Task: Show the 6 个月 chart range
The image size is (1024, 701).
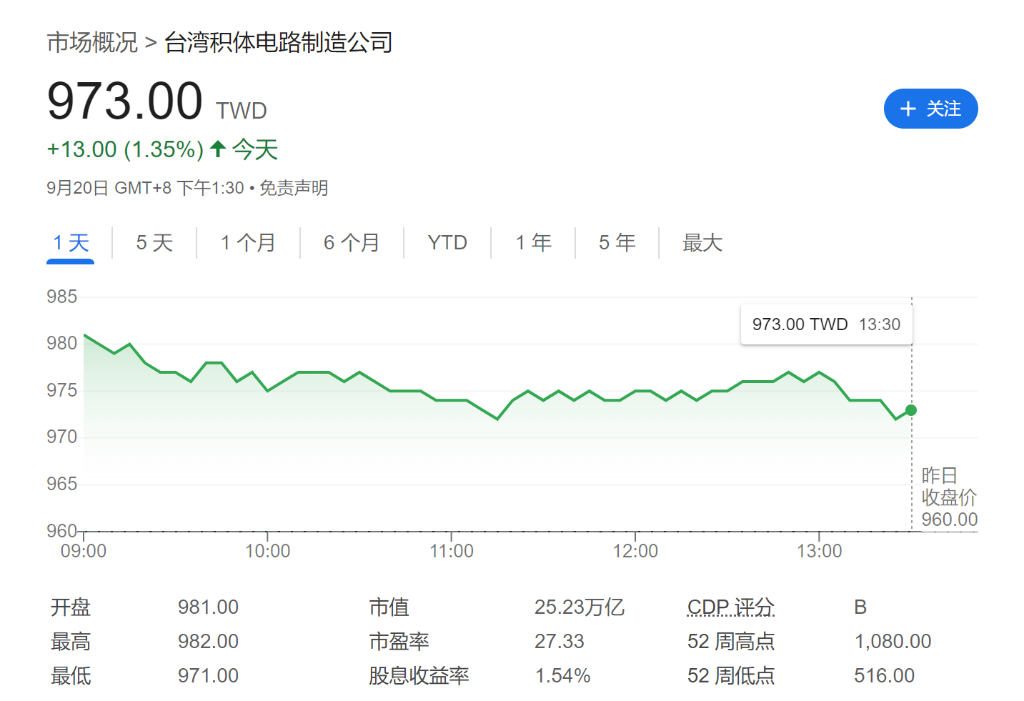Action: [352, 243]
